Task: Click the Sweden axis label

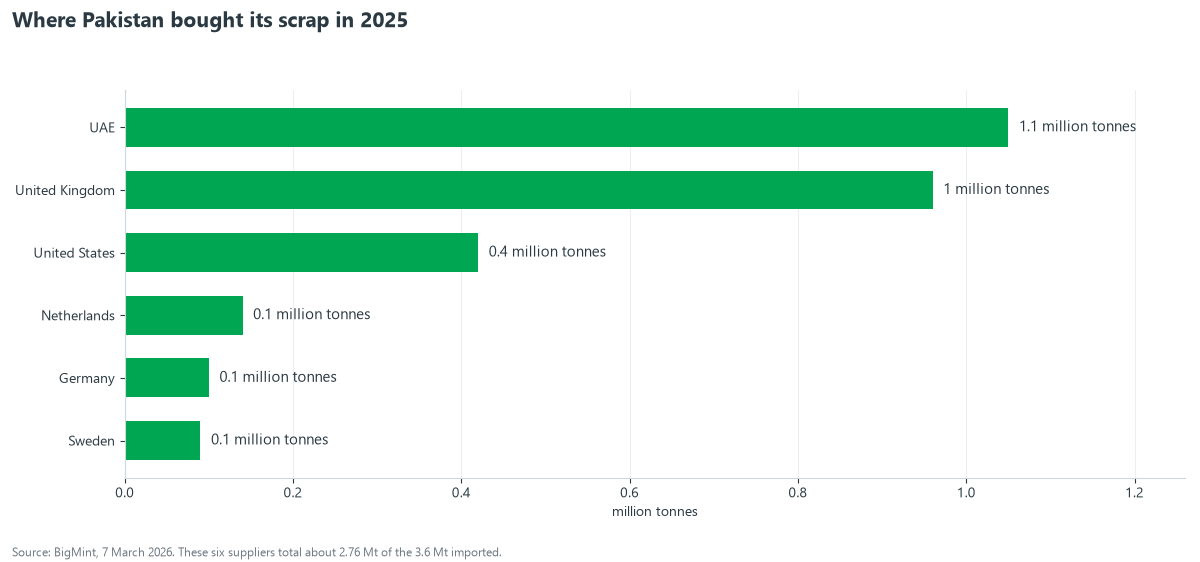Action: [x=92, y=441]
